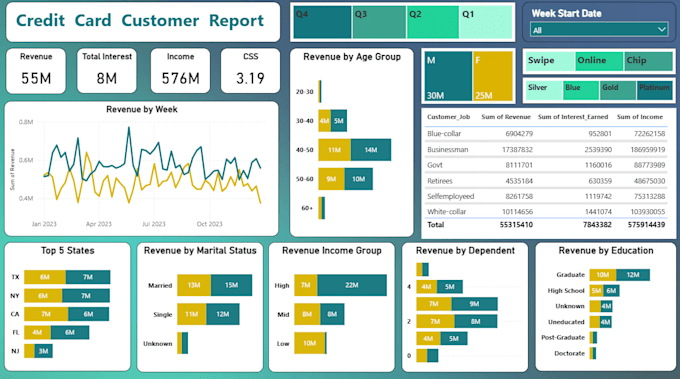Image resolution: width=680 pixels, height=379 pixels.
Task: Click the TX 7M bar in Top 5 States
Action: click(88, 277)
